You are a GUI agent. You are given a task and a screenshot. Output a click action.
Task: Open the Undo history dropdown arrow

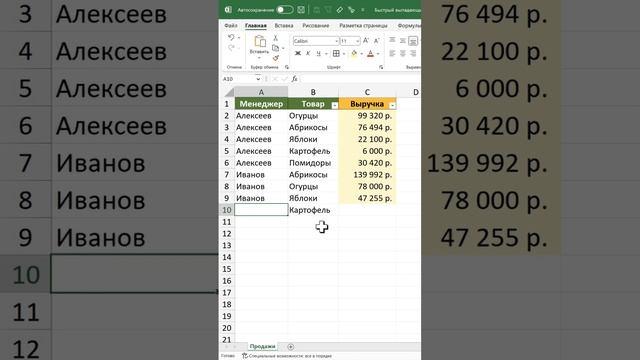(x=239, y=38)
